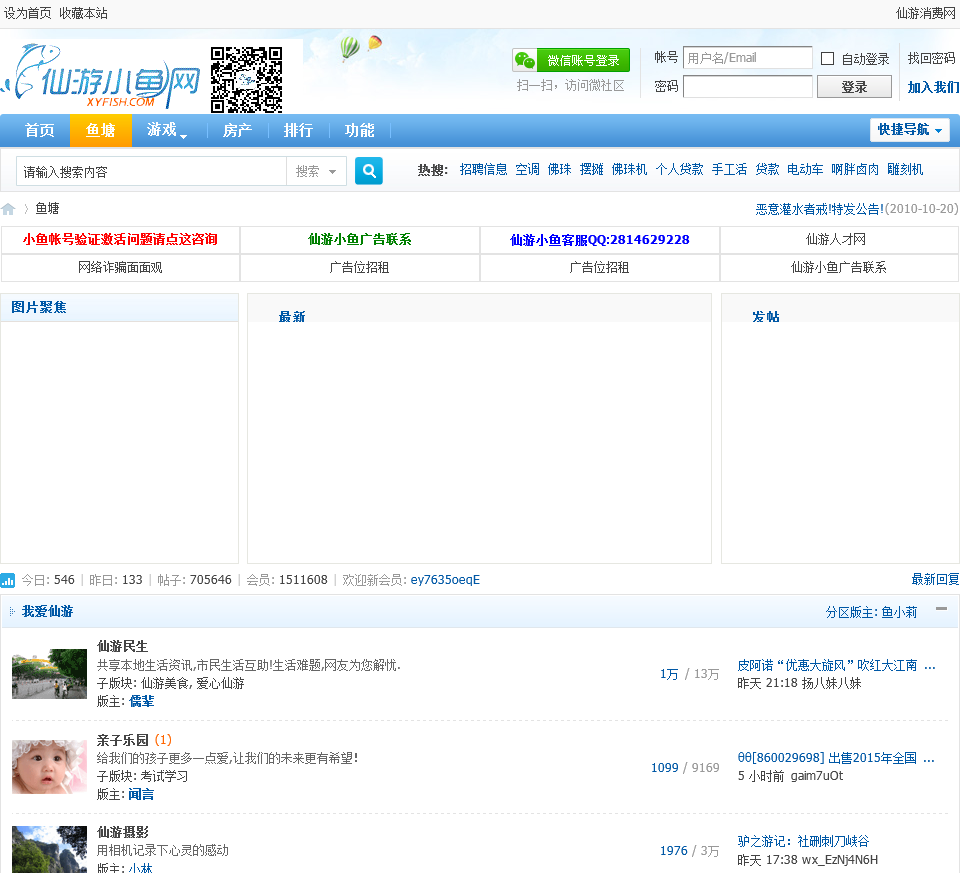Viewport: 960px width, 873px height.
Task: Open the 房产 nav tab
Action: (x=237, y=130)
